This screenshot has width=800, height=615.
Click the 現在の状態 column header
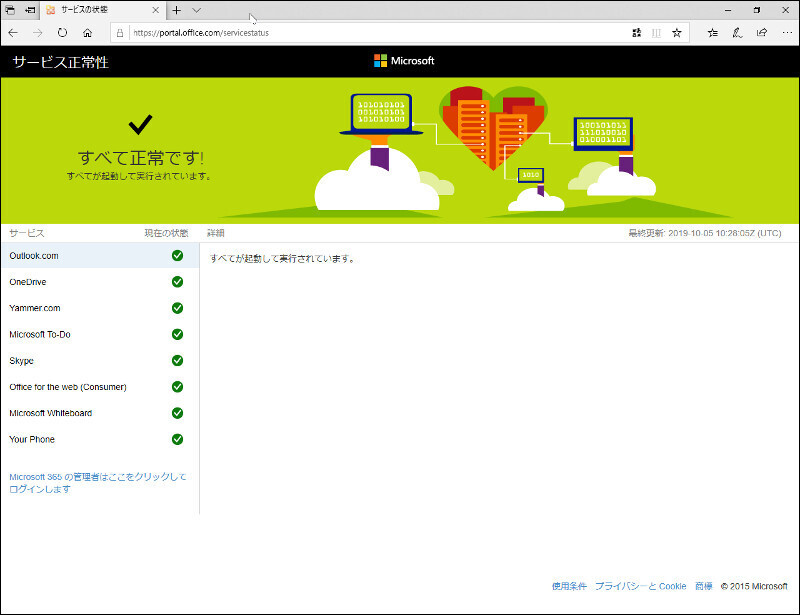tap(166, 233)
